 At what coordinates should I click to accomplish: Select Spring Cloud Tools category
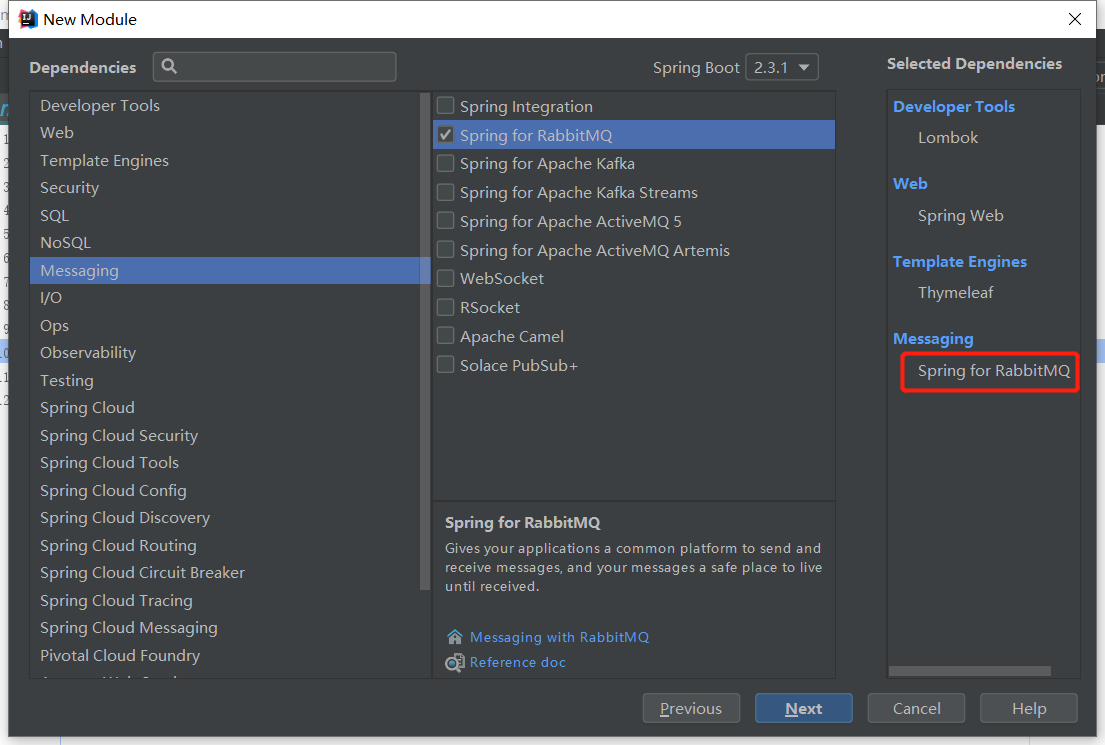(226, 462)
